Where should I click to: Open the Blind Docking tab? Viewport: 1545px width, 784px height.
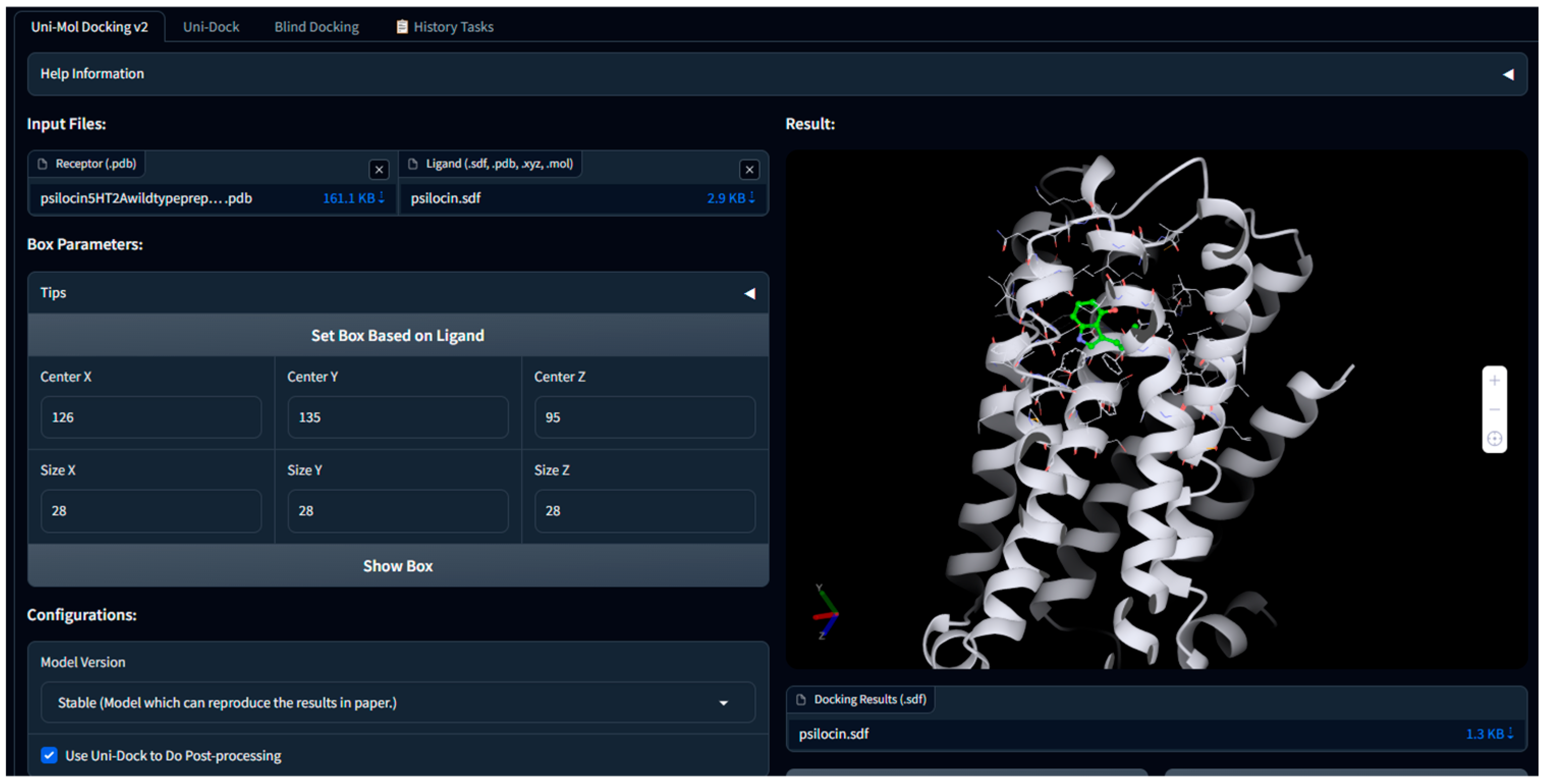pos(316,27)
